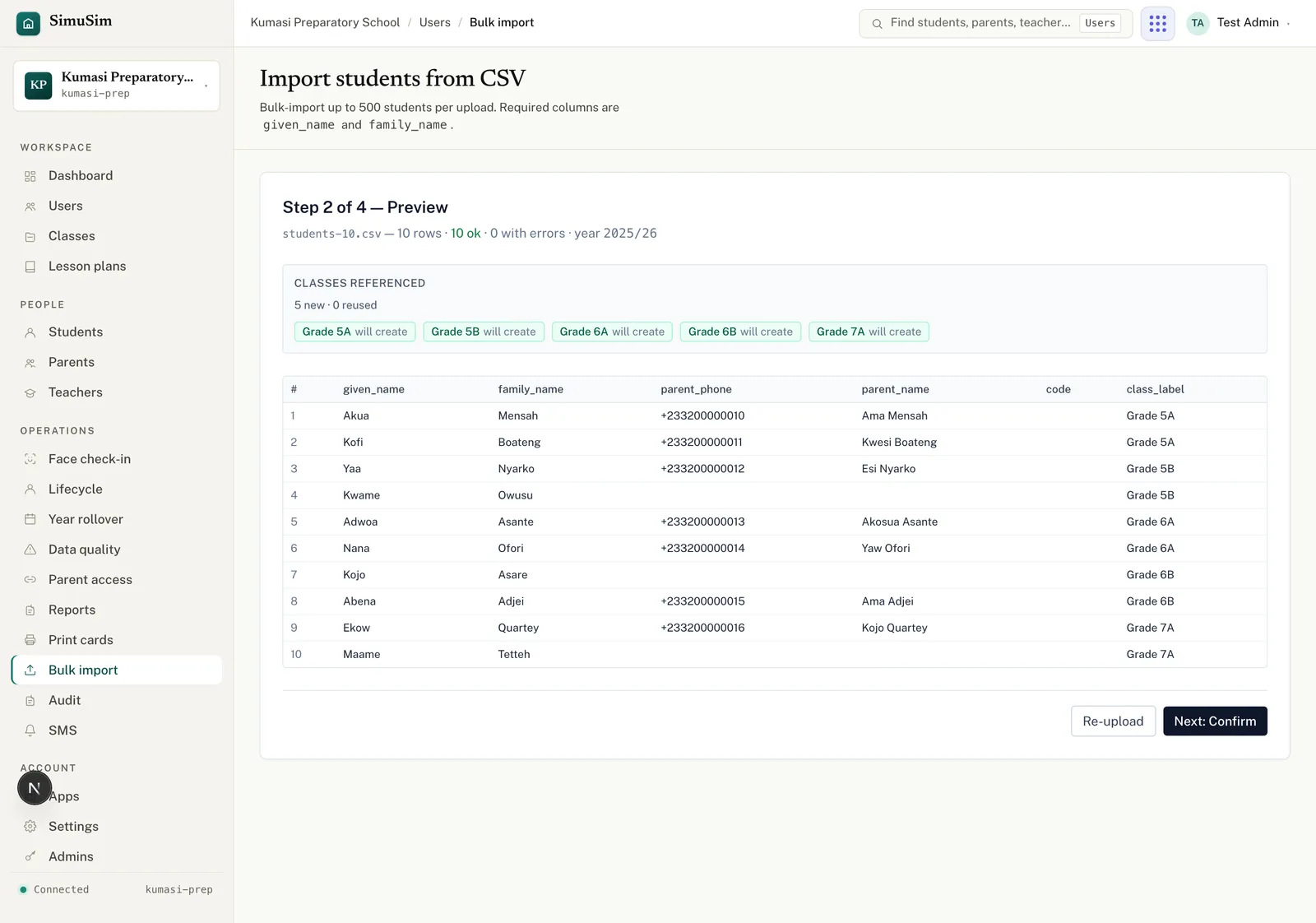1316x923 pixels.
Task: Click Akosua Asante parent name
Action: [x=900, y=522]
